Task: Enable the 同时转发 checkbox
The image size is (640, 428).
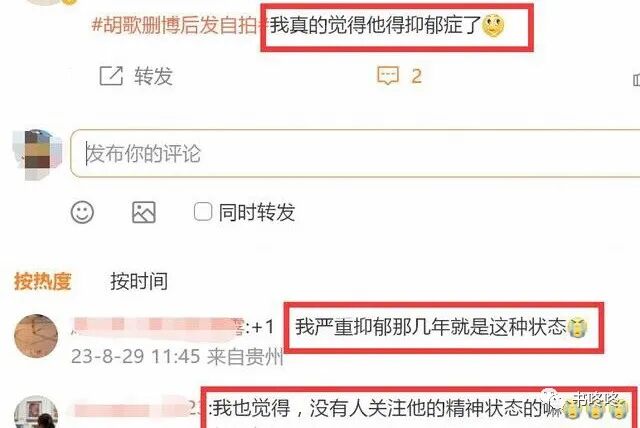Action: (203, 212)
